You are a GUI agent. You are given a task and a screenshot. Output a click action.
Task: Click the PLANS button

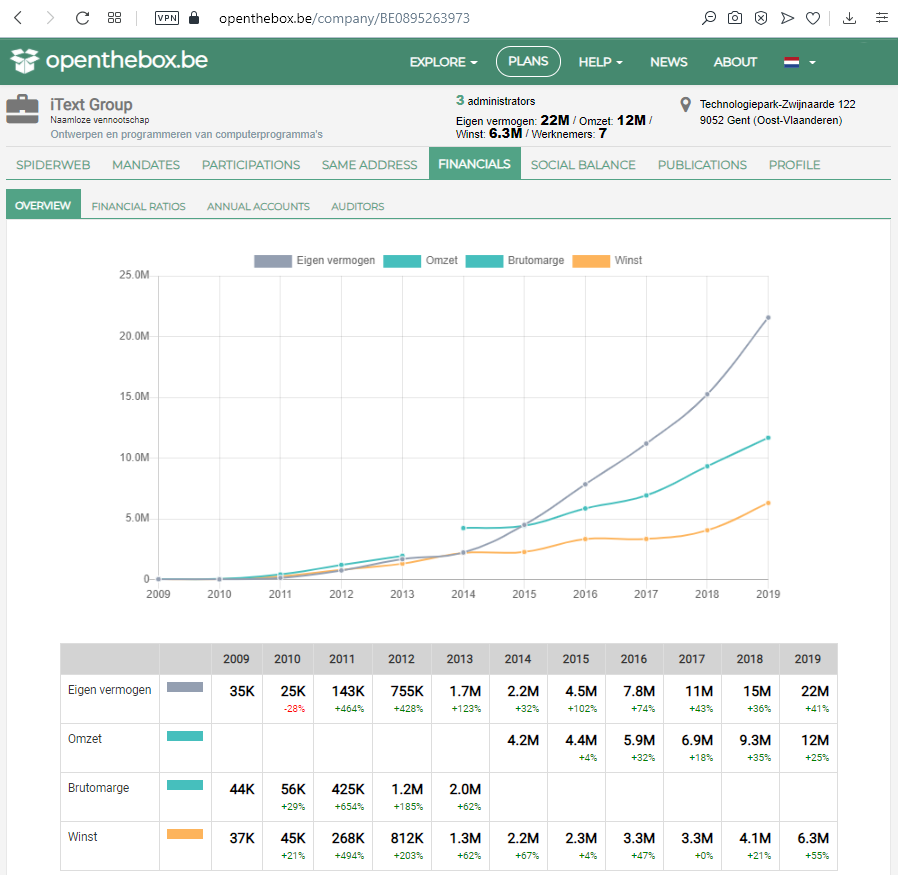pos(528,61)
